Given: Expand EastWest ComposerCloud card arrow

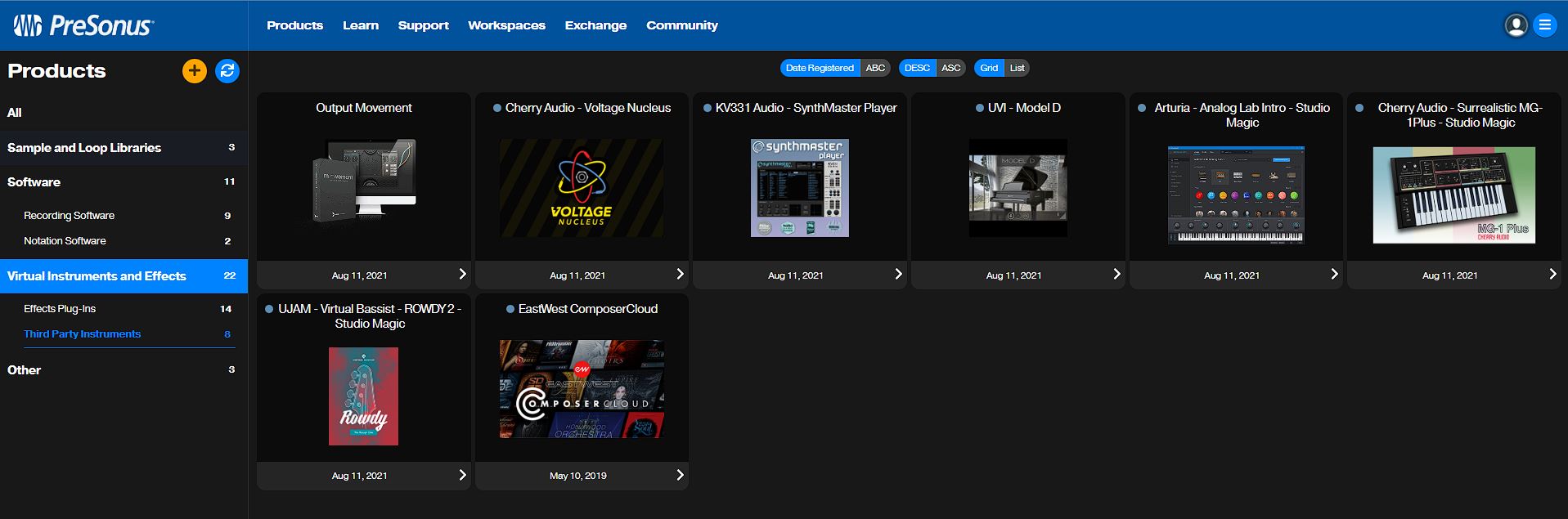Looking at the screenshot, I should (680, 475).
